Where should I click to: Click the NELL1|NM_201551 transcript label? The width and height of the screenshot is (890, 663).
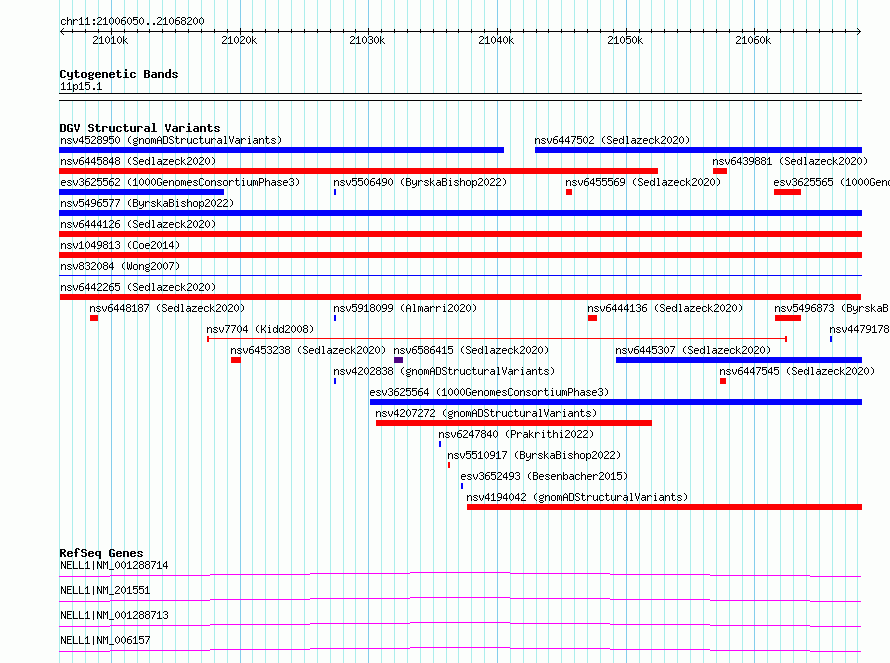tap(105, 590)
